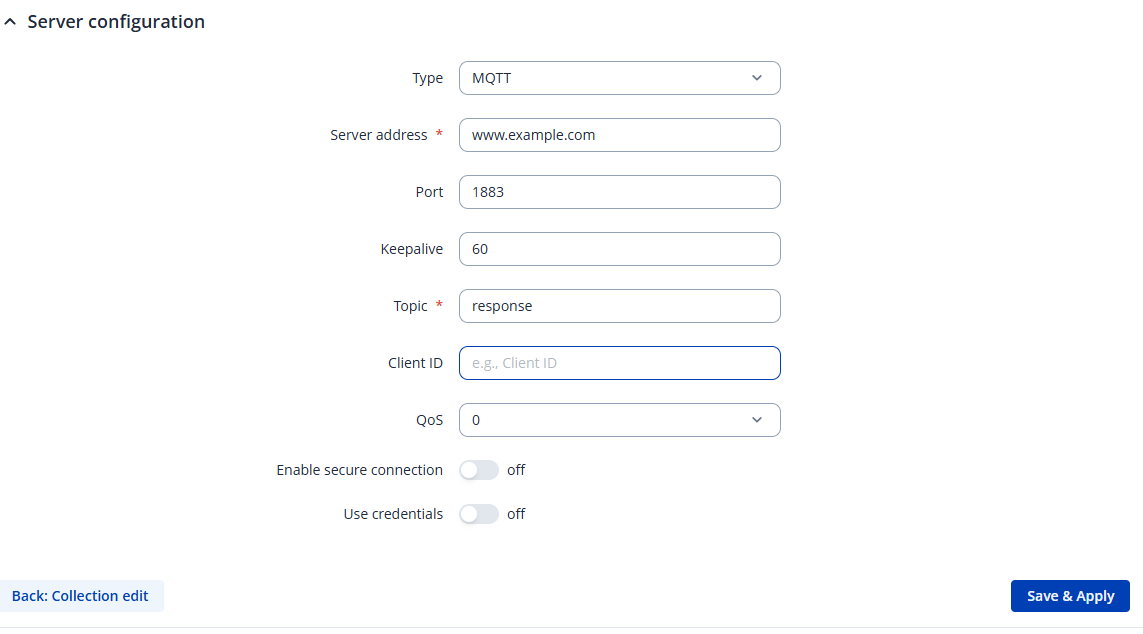Select the Keepalive input with 60
The width and height of the screenshot is (1143, 634).
[619, 249]
